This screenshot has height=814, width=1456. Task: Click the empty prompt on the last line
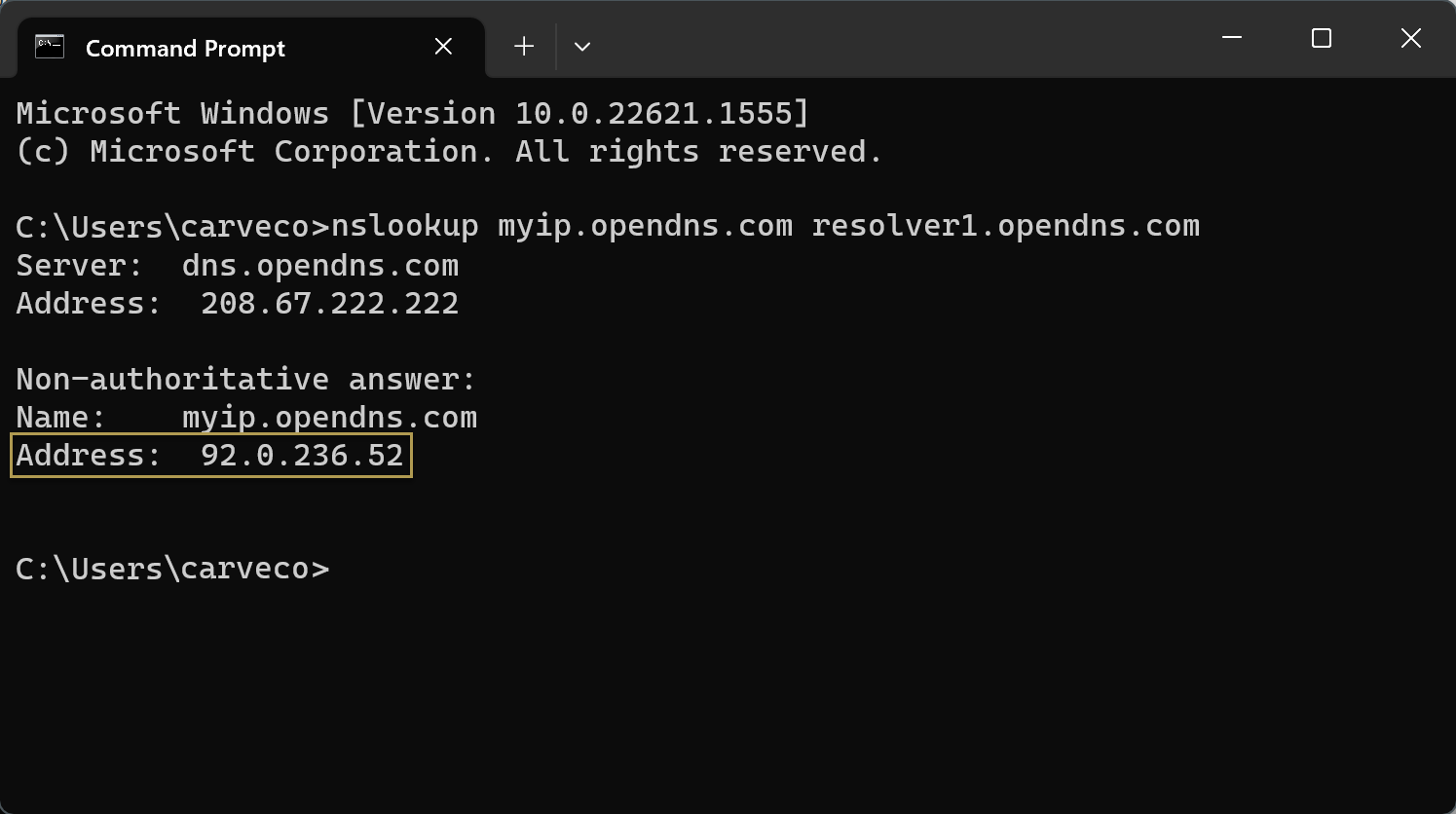(x=172, y=570)
